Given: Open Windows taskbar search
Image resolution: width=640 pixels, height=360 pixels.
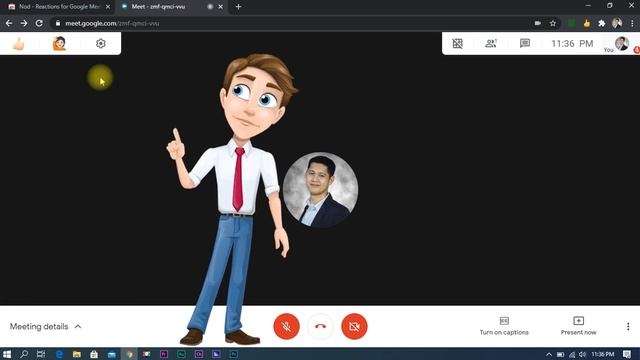Looking at the screenshot, I should pos(24,354).
